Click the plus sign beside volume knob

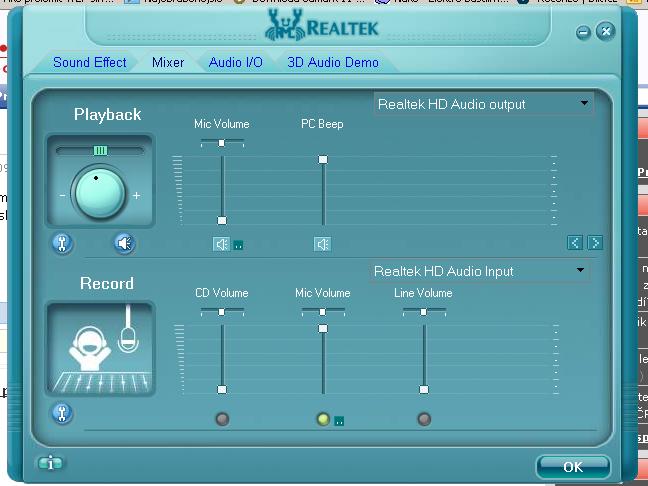point(136,195)
